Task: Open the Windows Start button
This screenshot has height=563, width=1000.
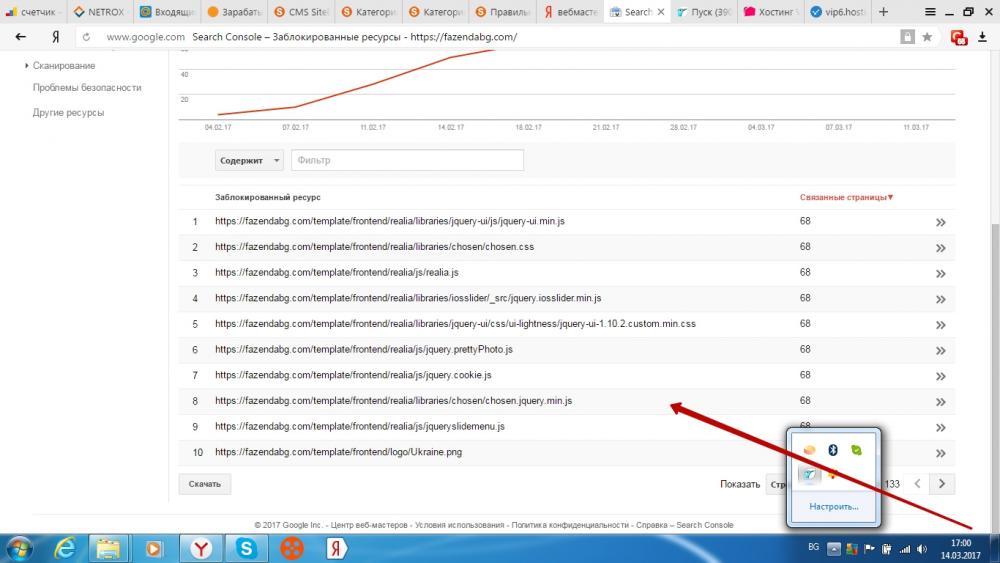Action: (x=18, y=548)
